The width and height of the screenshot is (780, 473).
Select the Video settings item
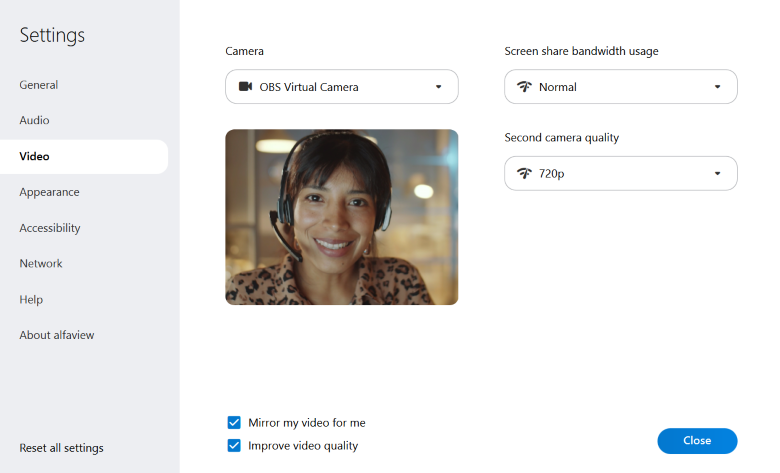pos(34,157)
